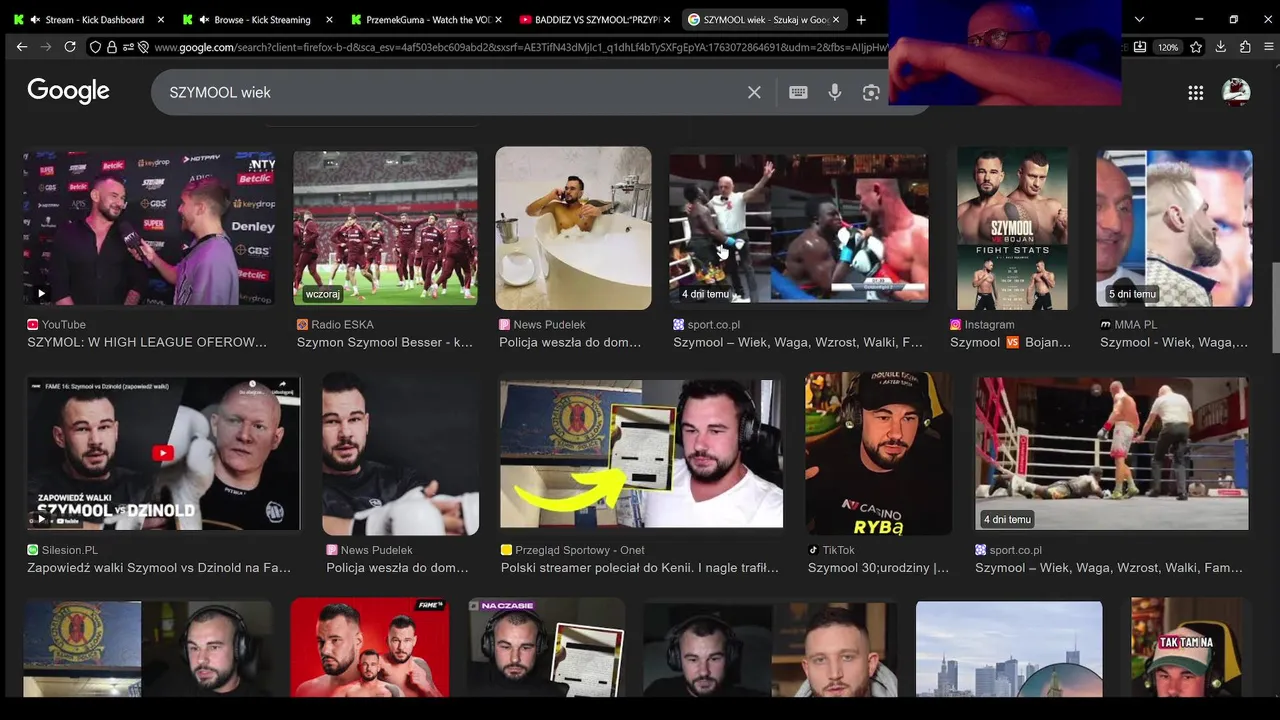Open the Google account avatar
The width and height of the screenshot is (1280, 720).
[1236, 92]
